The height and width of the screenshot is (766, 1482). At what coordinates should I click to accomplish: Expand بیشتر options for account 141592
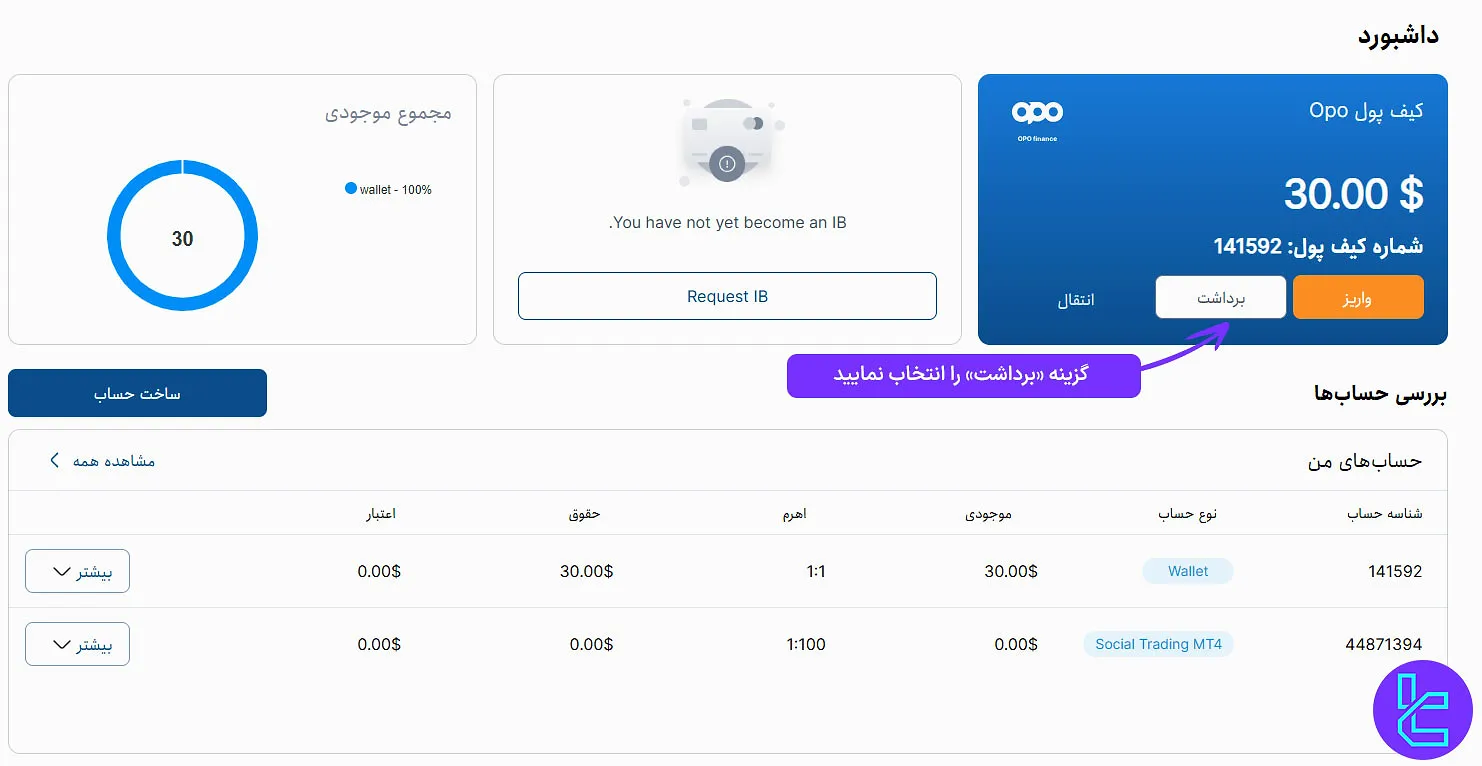pyautogui.click(x=77, y=570)
